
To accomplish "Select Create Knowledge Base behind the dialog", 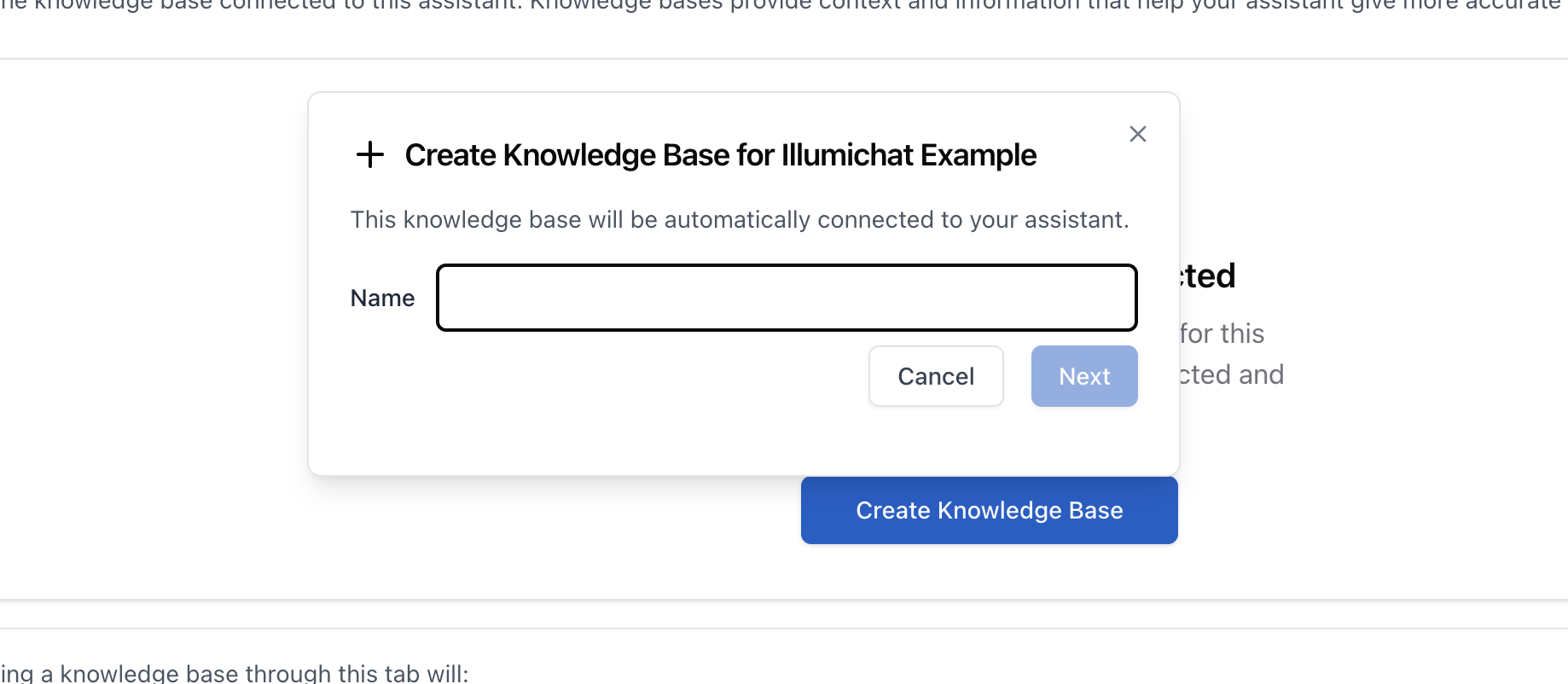I will point(989,510).
